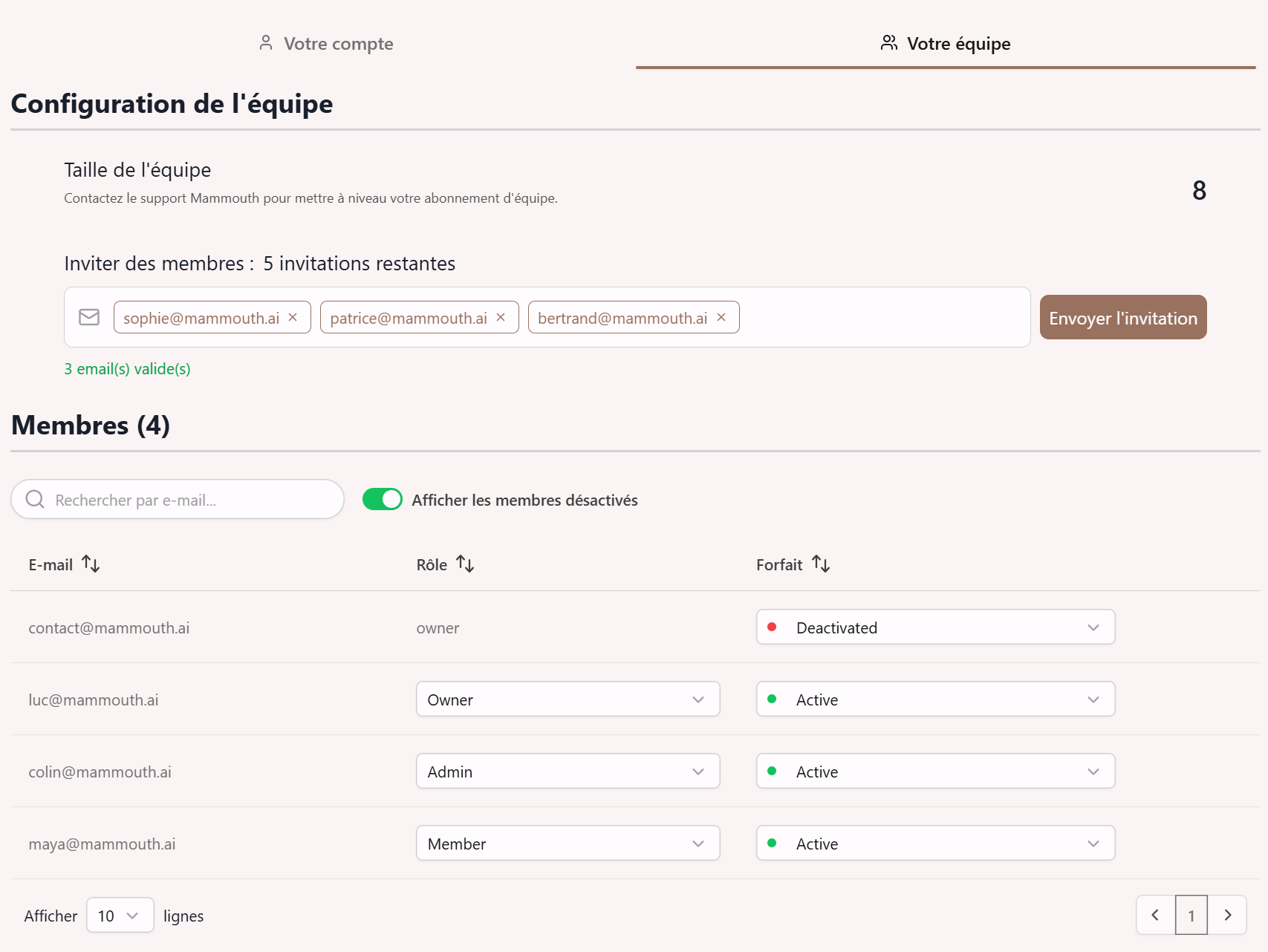Sort the table by Rôle

click(466, 564)
